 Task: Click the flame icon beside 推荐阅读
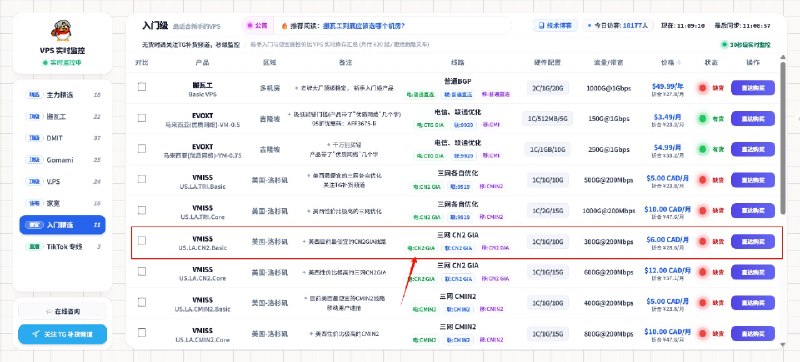pos(284,25)
